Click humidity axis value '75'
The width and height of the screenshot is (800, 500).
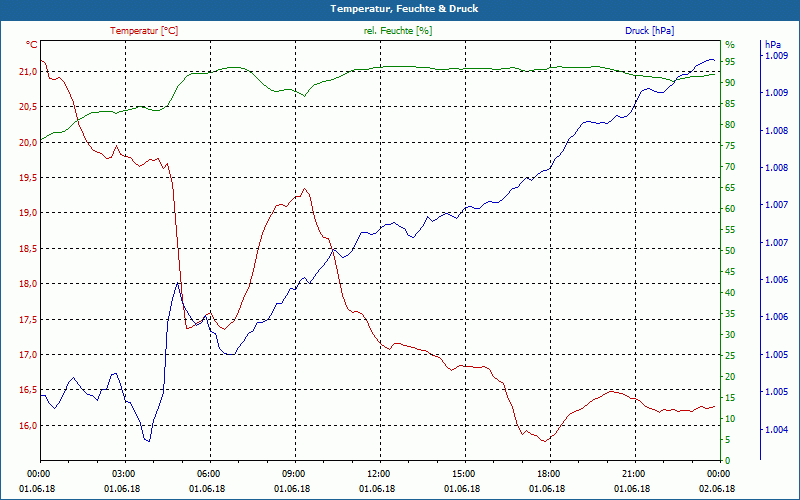click(x=730, y=146)
